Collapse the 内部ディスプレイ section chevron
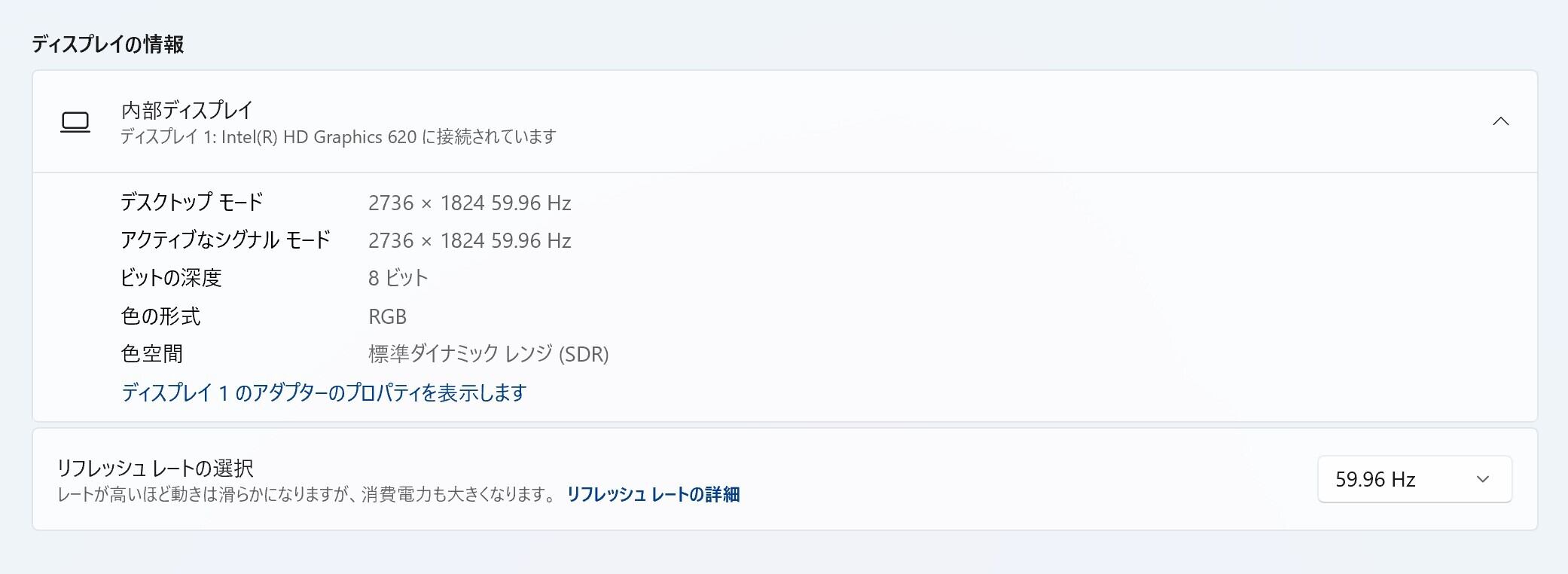Screen dimensions: 1568x574 coord(1501,121)
